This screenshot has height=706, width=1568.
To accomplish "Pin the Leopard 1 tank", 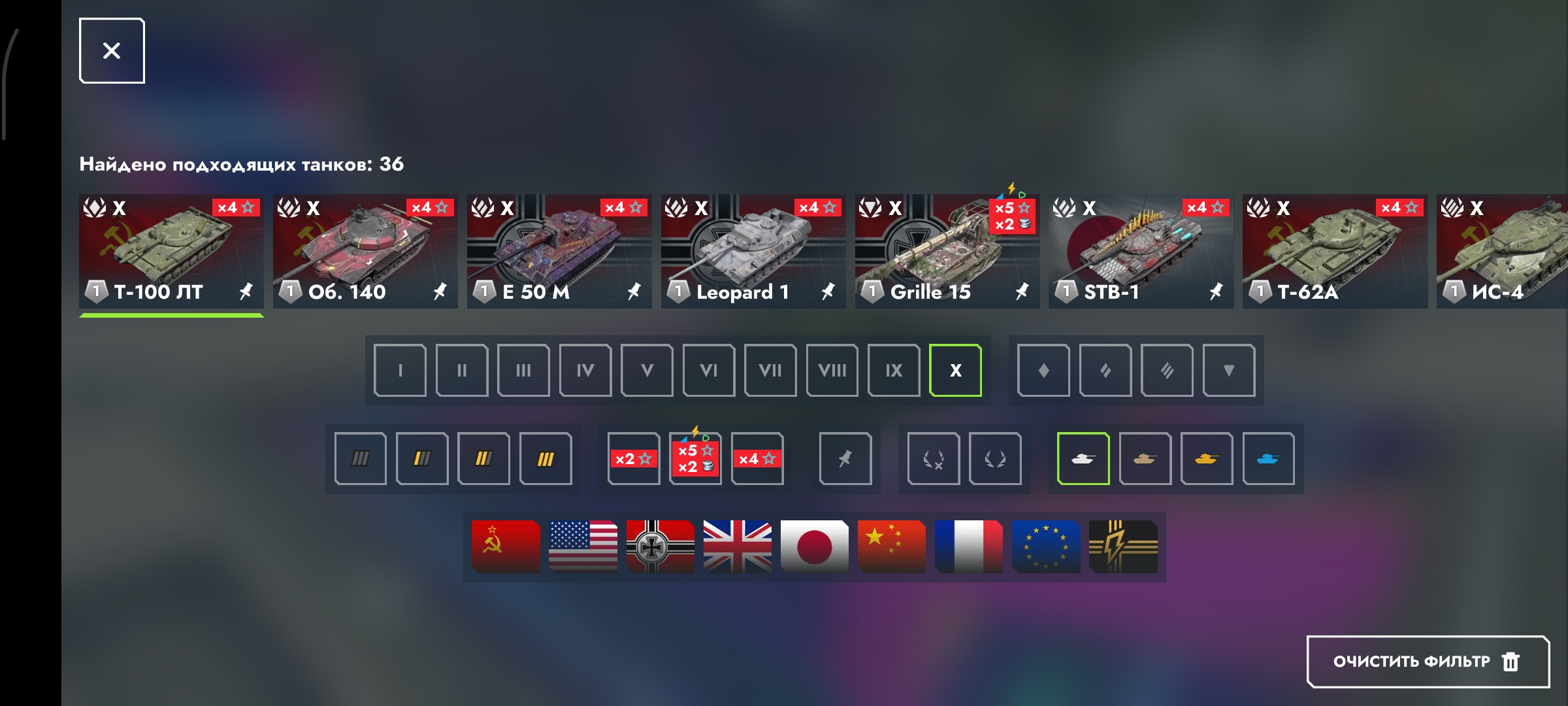I will [x=828, y=292].
